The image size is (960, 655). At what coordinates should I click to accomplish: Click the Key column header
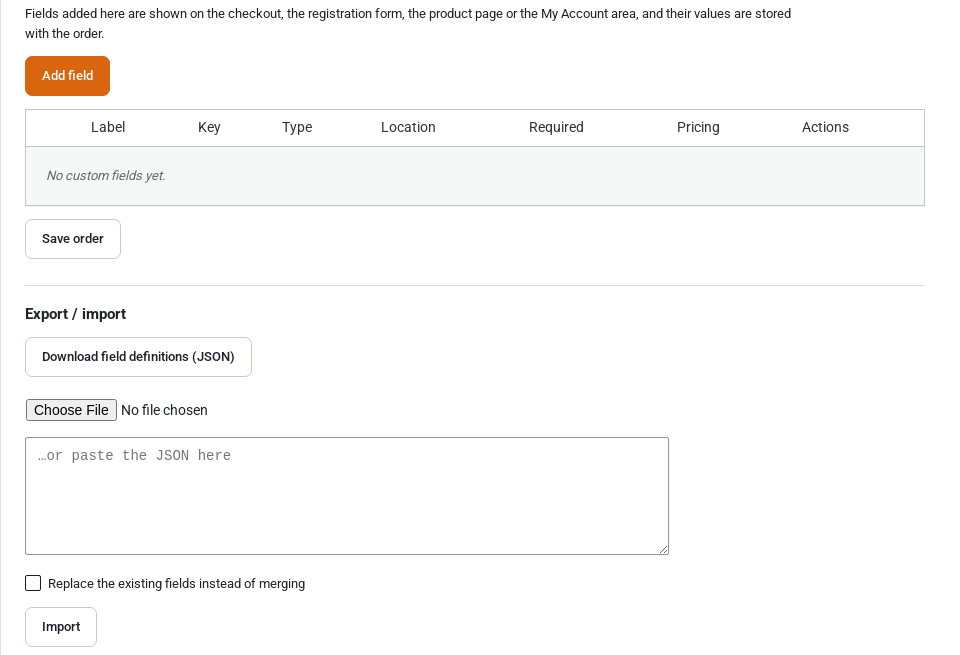click(209, 127)
